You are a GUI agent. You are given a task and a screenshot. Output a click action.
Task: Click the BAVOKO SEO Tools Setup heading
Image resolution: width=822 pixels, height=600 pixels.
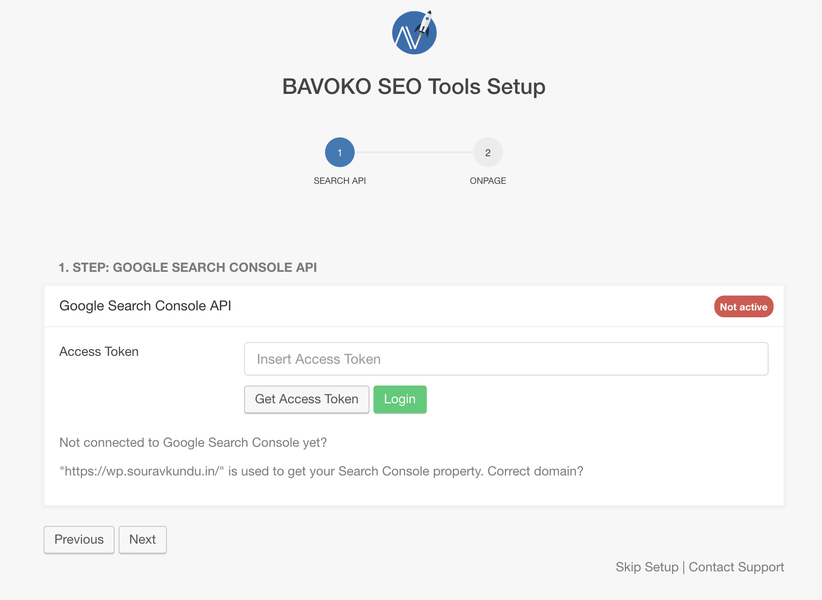(414, 86)
